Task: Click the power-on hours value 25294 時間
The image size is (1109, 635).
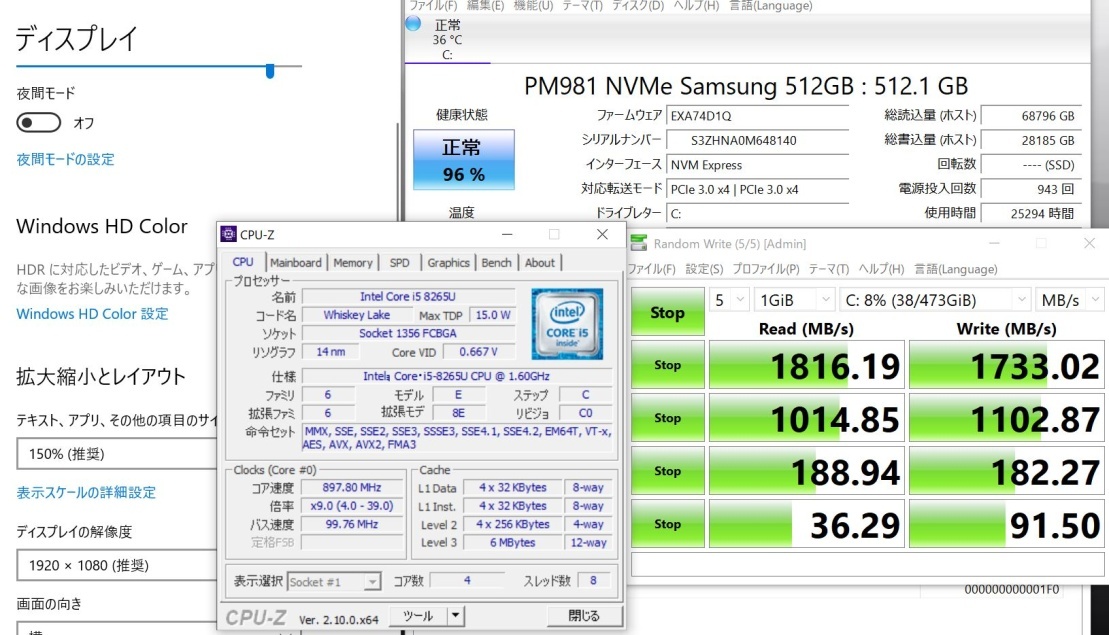Action: point(1031,214)
